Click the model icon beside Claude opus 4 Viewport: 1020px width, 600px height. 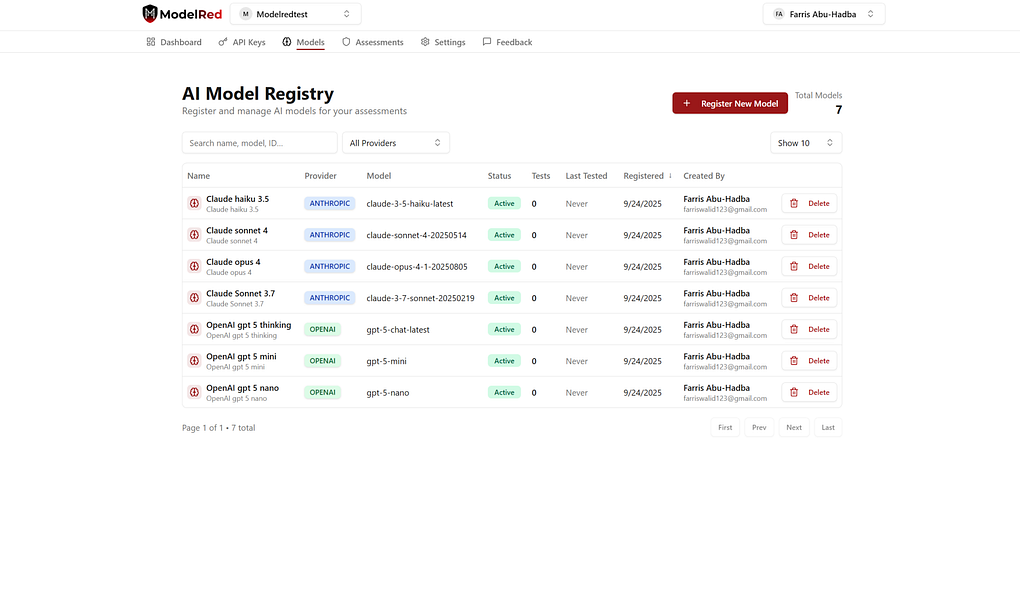(x=194, y=266)
